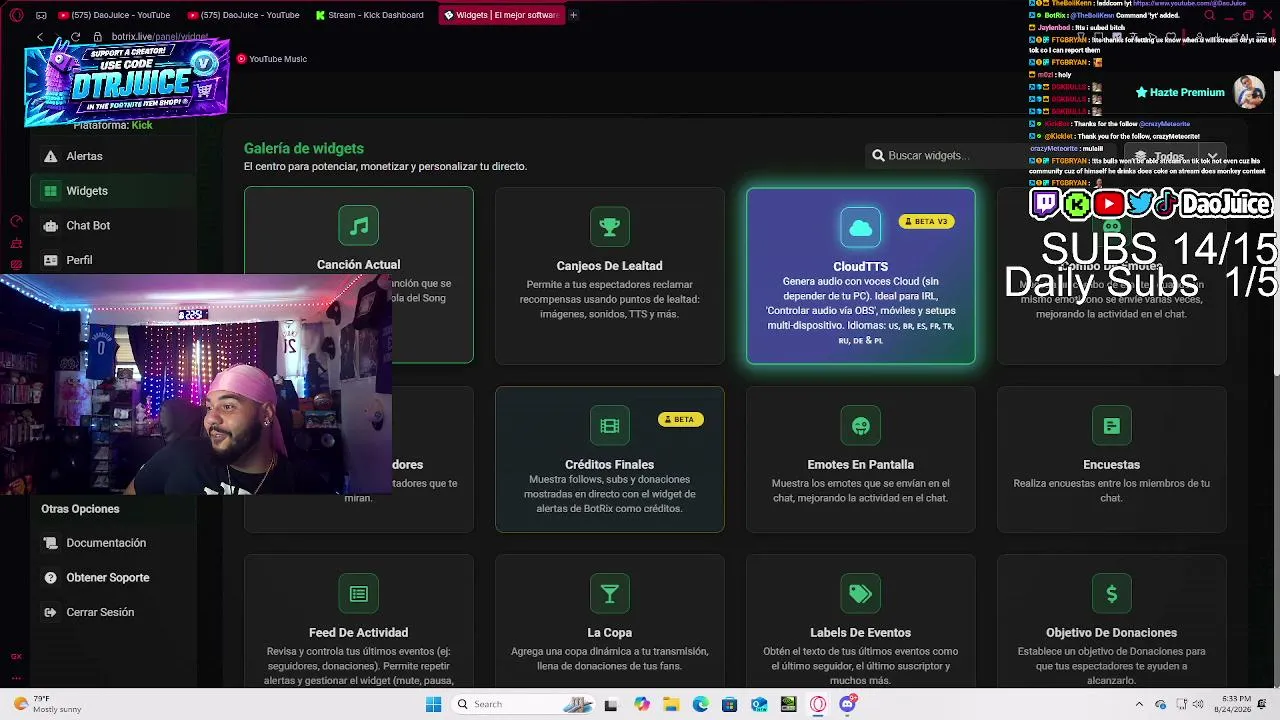Image resolution: width=1280 pixels, height=720 pixels.
Task: Select the Widgets browser tab
Action: point(501,15)
